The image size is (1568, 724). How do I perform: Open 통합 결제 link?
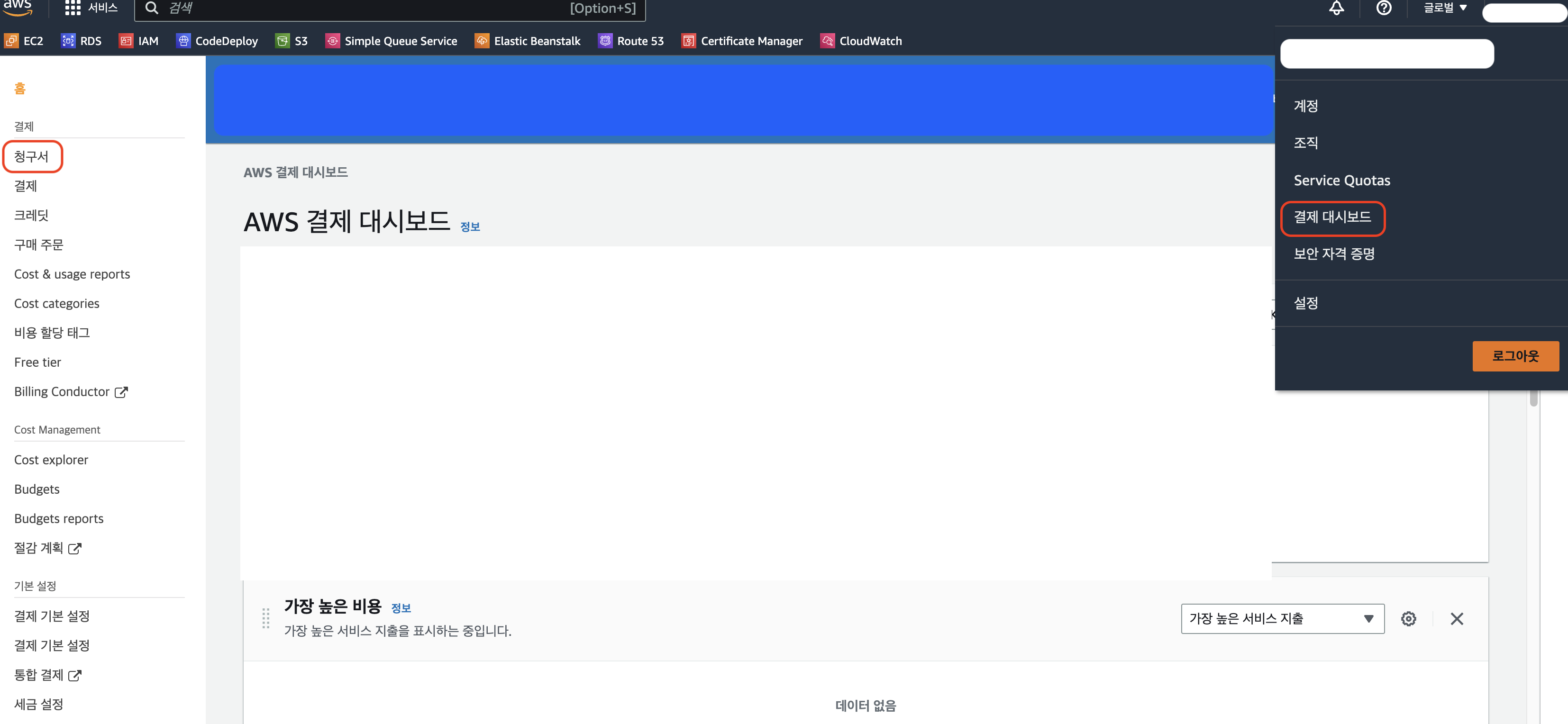pyautogui.click(x=38, y=675)
